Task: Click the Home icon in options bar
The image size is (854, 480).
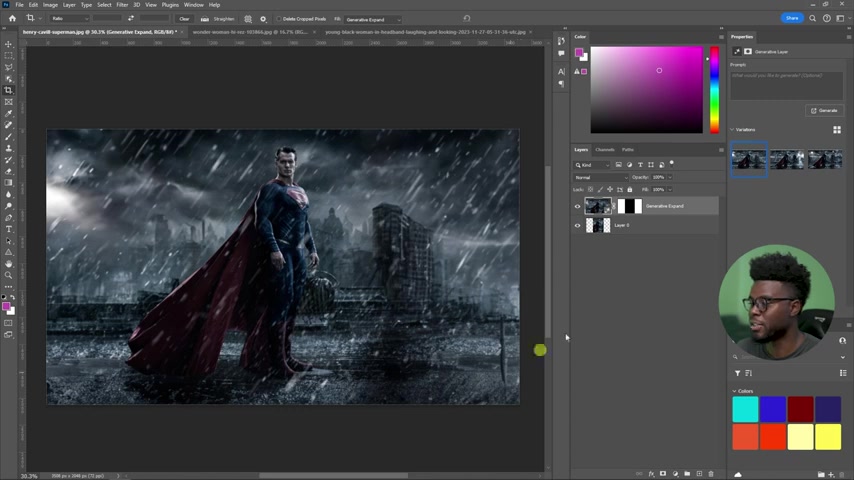Action: 12,19
